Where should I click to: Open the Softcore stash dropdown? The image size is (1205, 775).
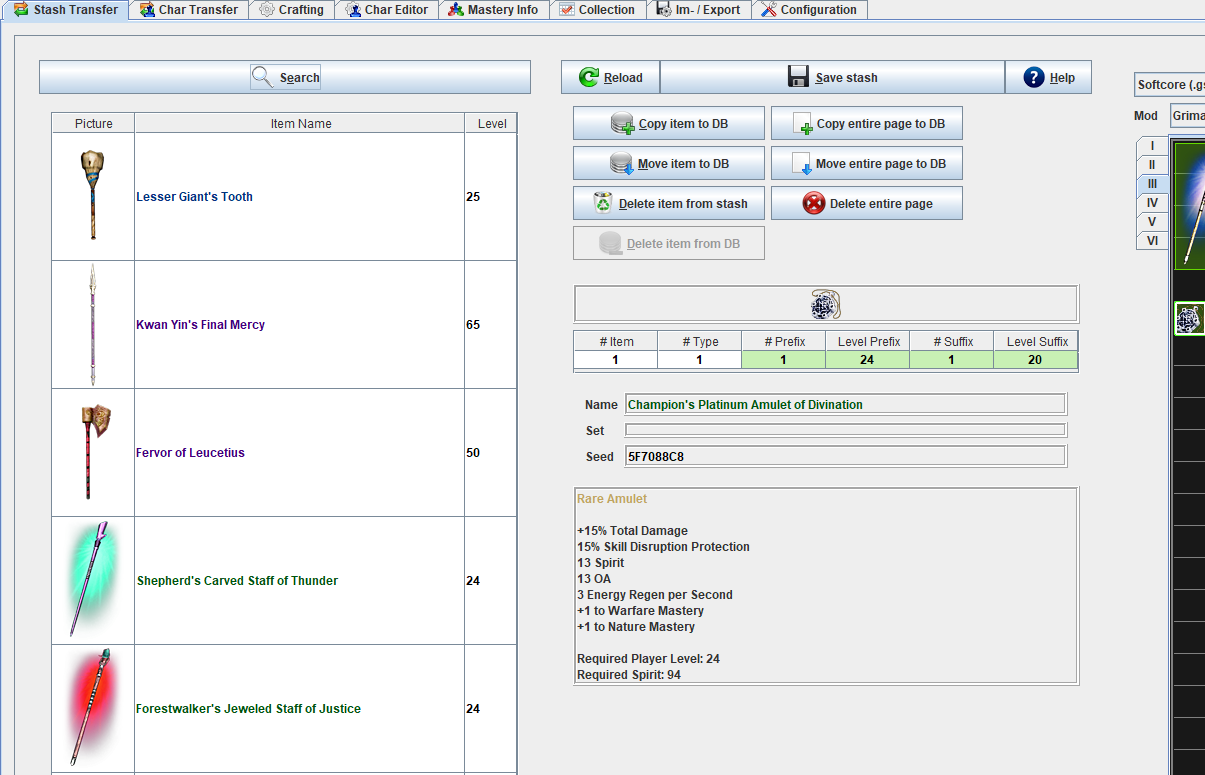click(x=1170, y=85)
